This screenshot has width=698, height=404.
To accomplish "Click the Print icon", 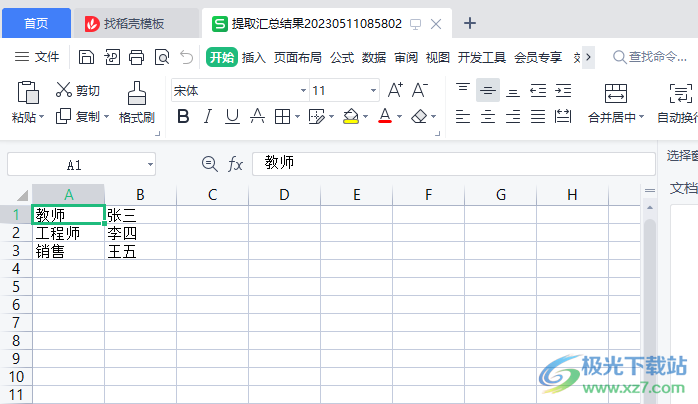I will point(137,57).
